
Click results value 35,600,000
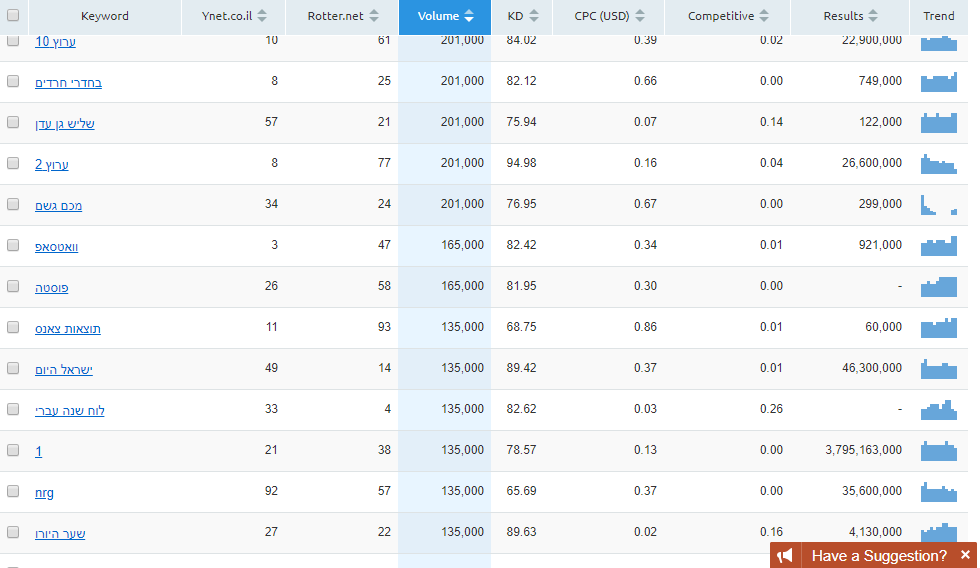tap(872, 491)
